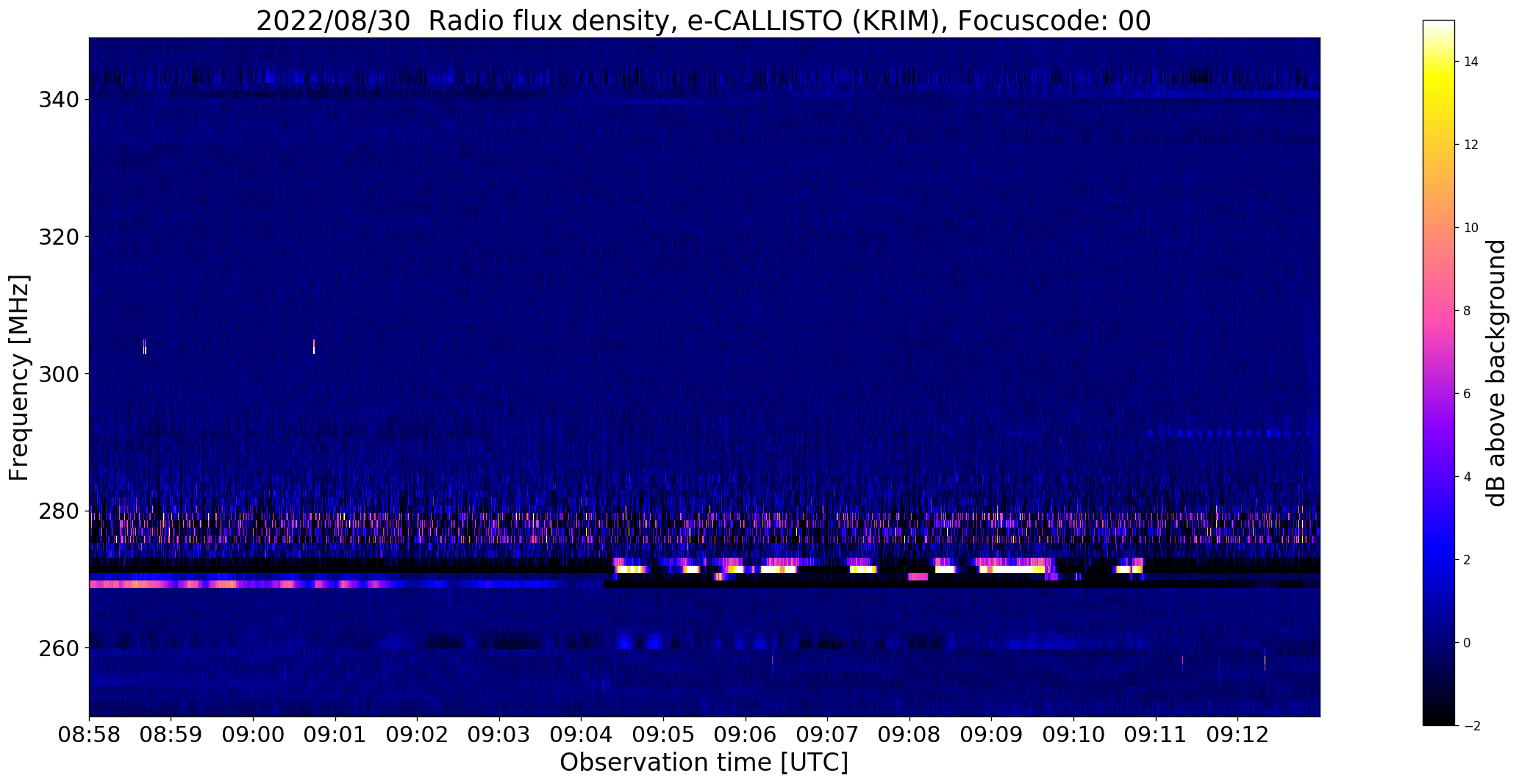The width and height of the screenshot is (1519, 784).
Task: Click the colorbar tick value −2
Action: [1471, 726]
